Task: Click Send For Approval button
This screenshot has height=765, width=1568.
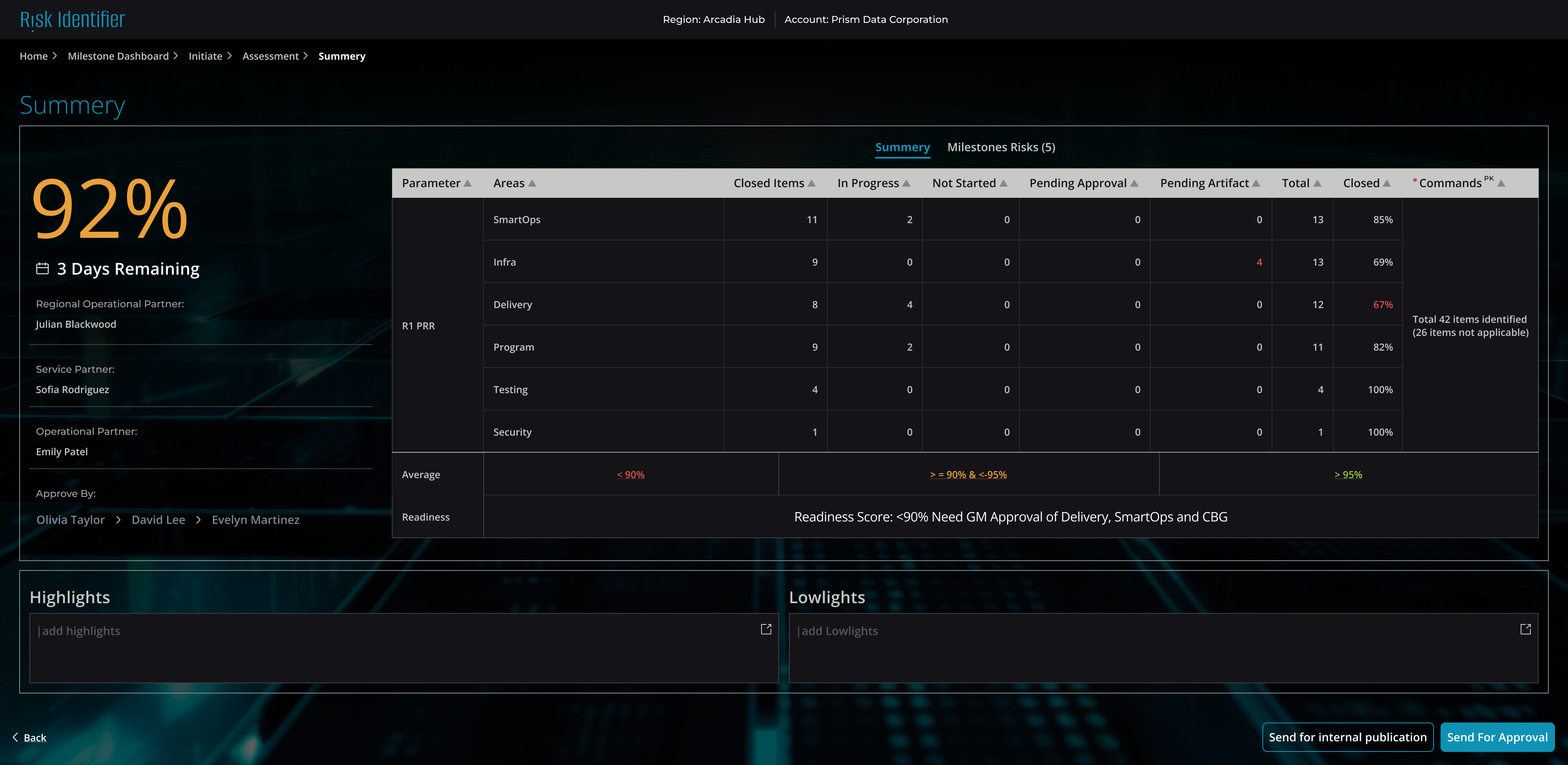Action: (x=1497, y=737)
